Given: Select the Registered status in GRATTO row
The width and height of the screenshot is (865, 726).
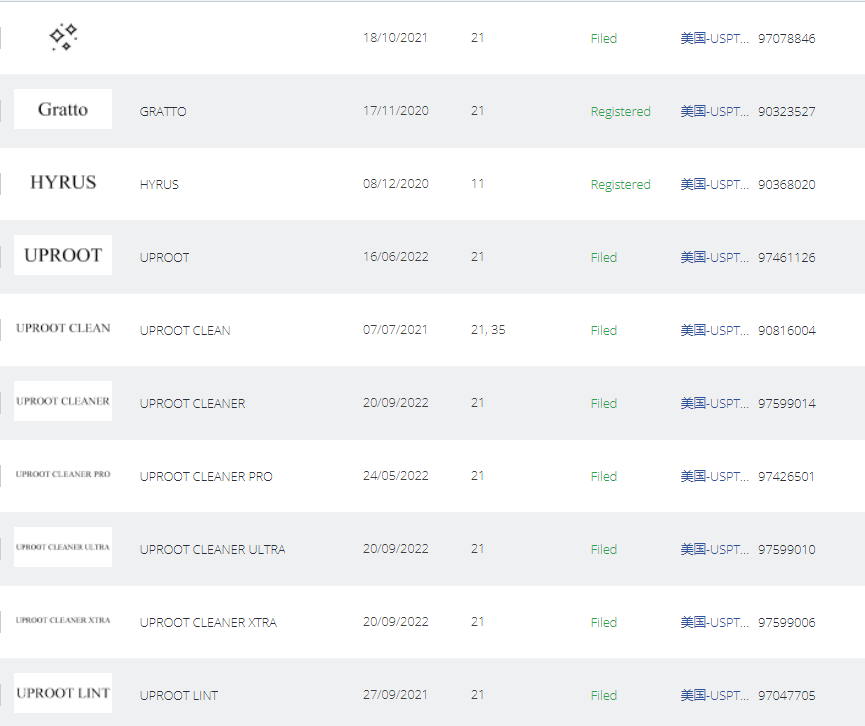Looking at the screenshot, I should [621, 111].
